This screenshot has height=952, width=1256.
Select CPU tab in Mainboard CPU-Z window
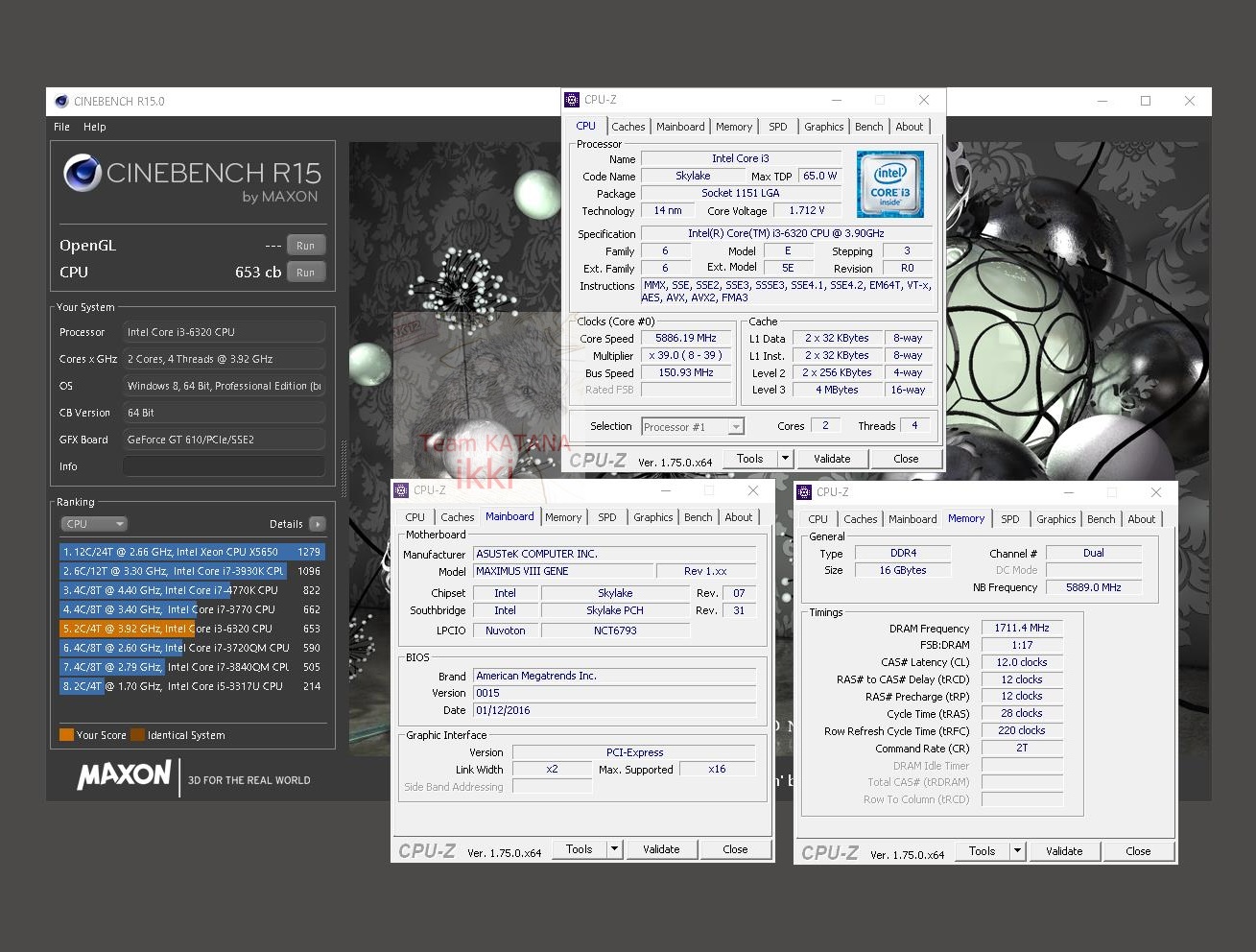point(415,517)
